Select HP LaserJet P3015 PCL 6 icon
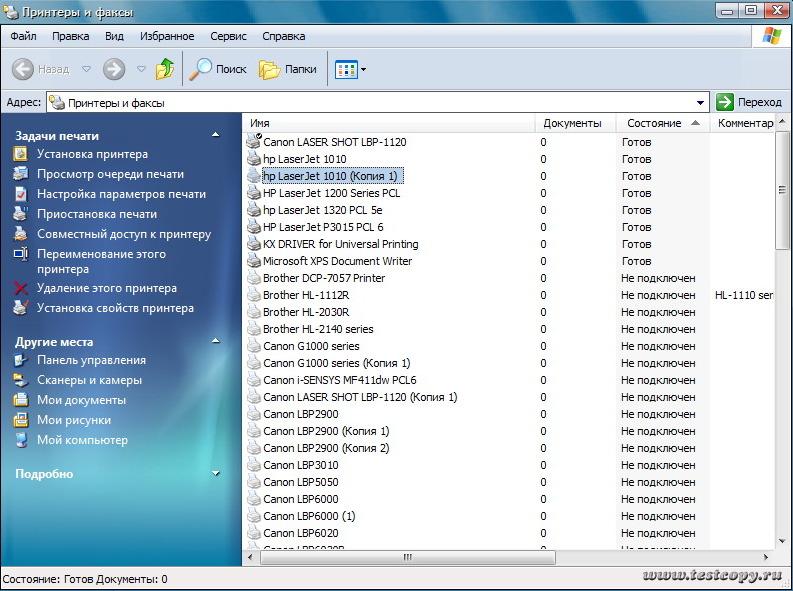Image resolution: width=793 pixels, height=591 pixels. 254,227
